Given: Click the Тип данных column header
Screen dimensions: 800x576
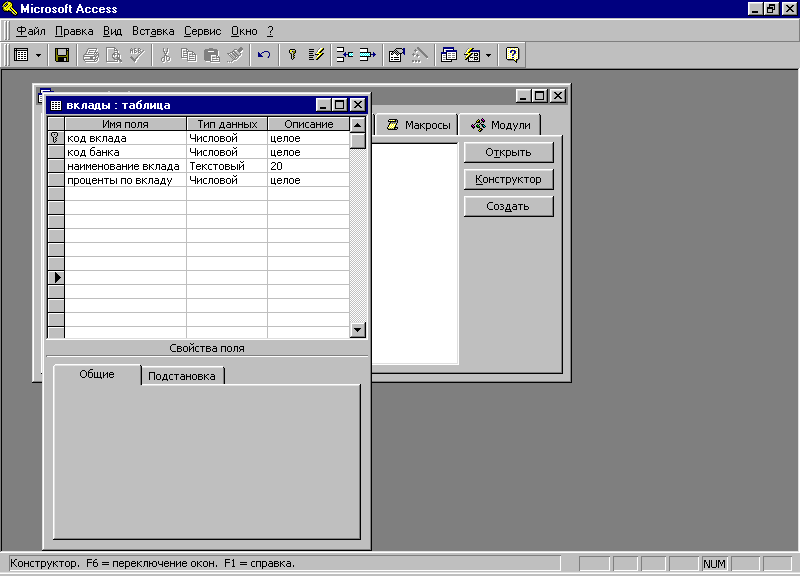Looking at the screenshot, I should coord(227,124).
